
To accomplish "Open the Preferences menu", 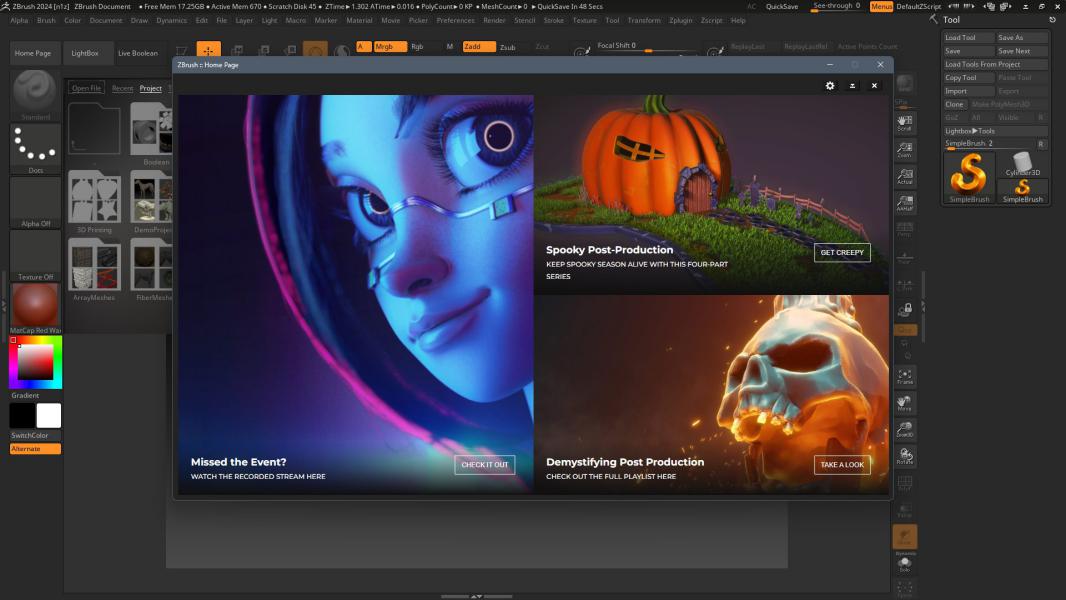I will point(455,20).
